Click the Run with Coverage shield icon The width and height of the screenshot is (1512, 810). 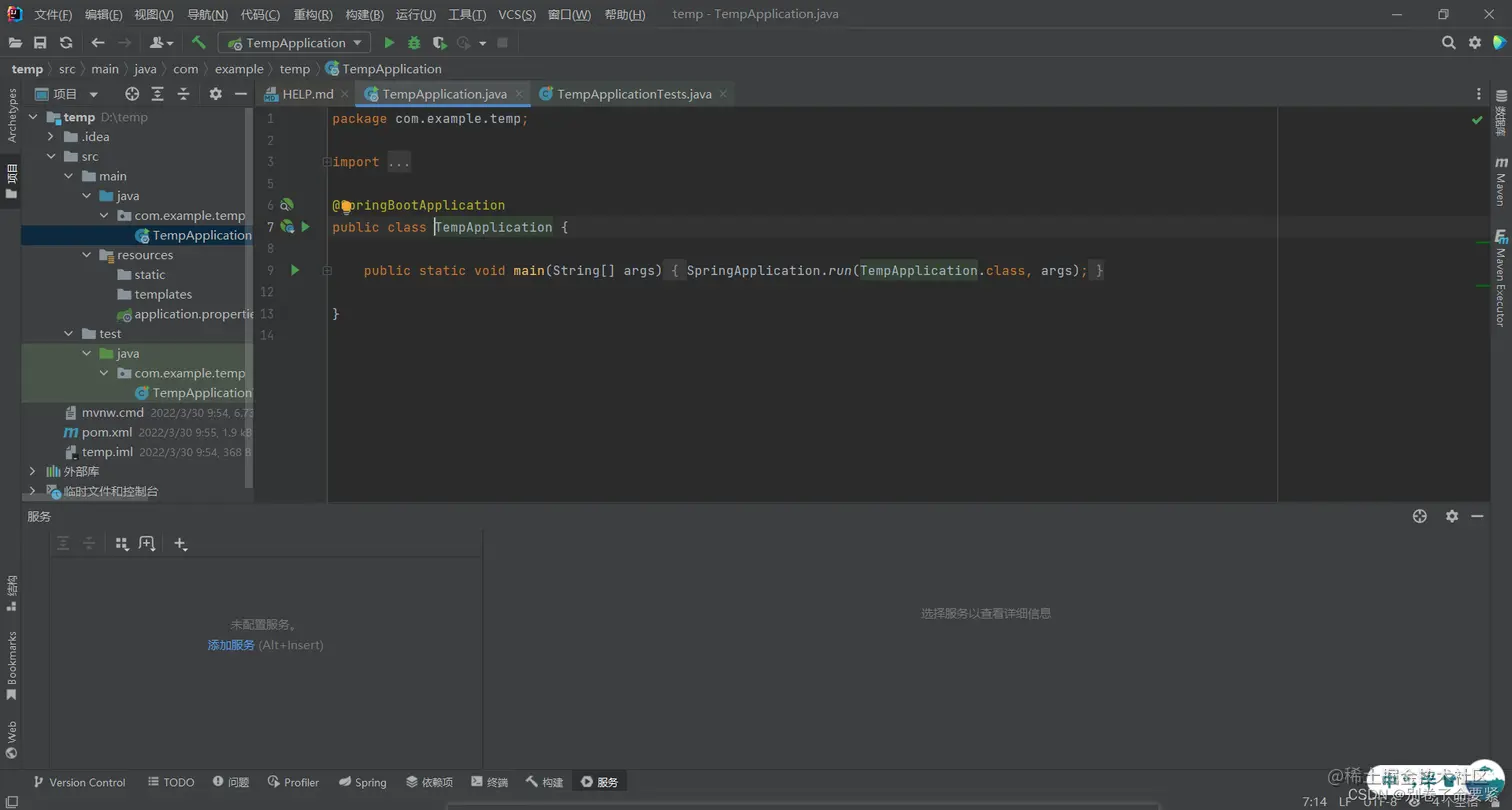click(x=439, y=43)
